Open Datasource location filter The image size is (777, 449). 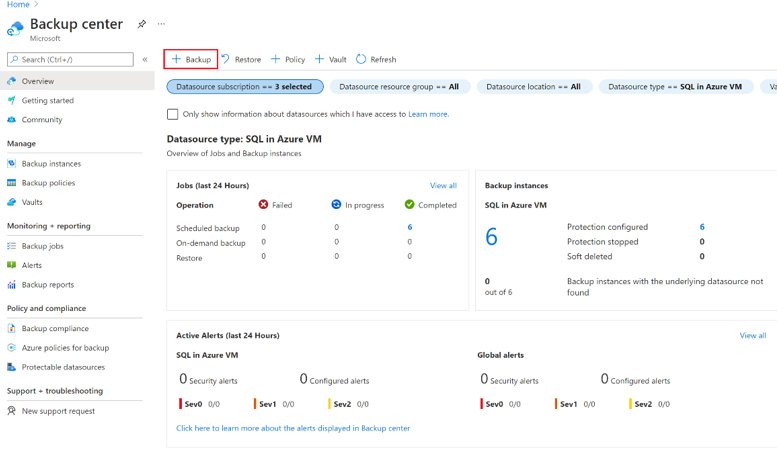pos(534,87)
